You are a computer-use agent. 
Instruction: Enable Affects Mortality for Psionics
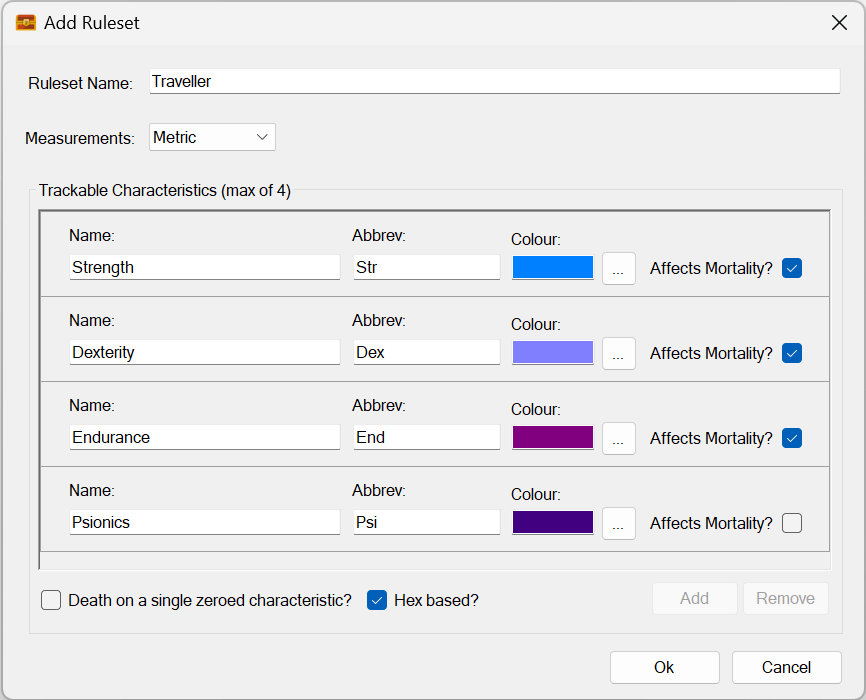[x=792, y=523]
